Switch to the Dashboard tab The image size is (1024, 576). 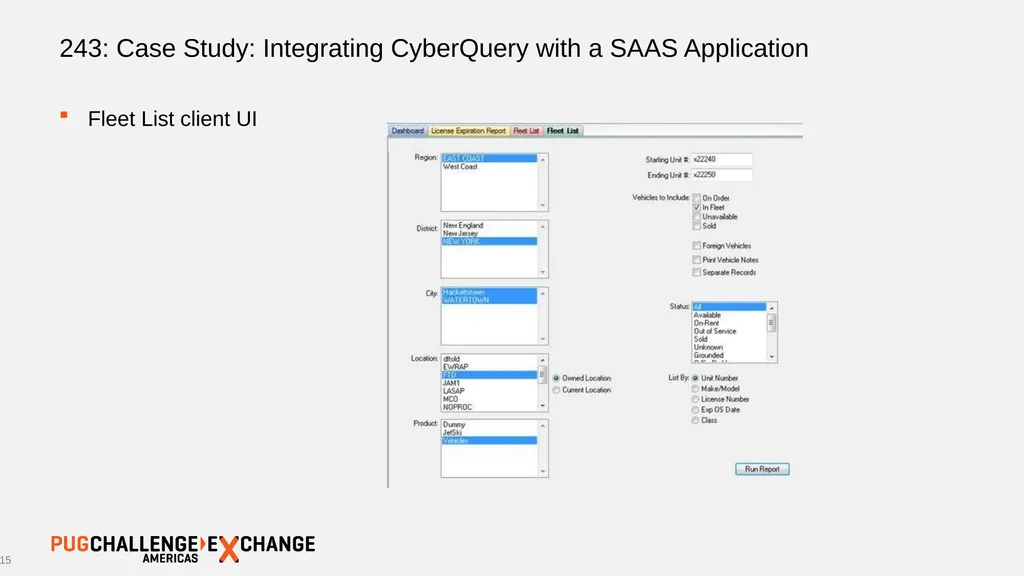point(408,131)
